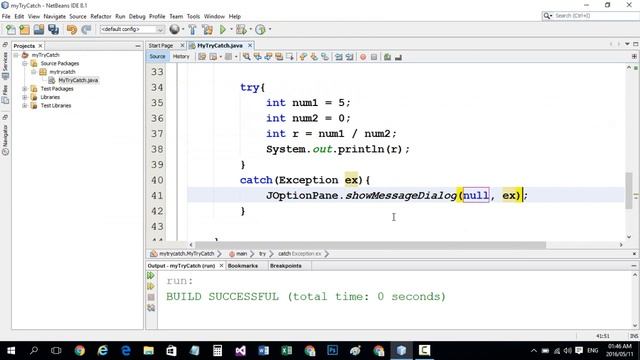Click the Undo toolbar icon
Screen dimensions: 640x360
(72, 29)
